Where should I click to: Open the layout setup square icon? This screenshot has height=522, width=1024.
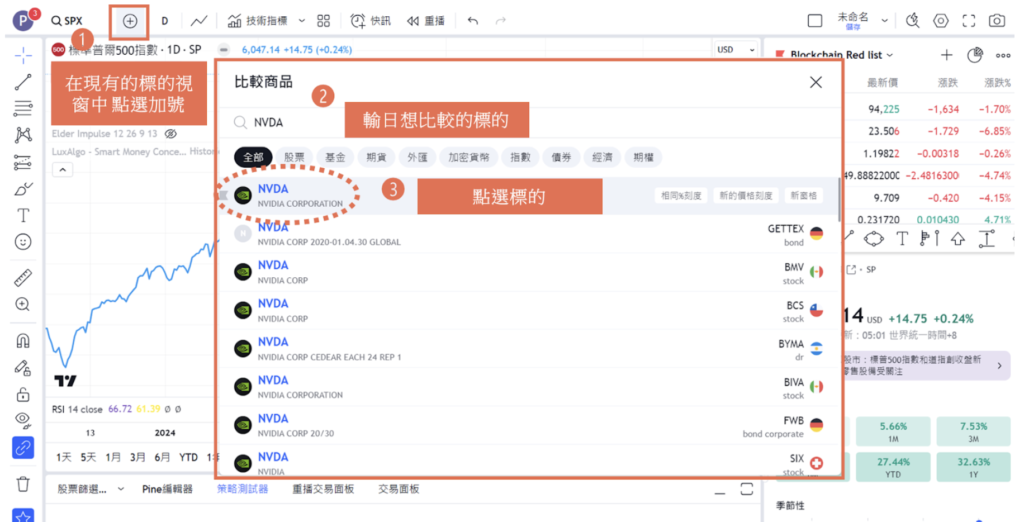click(814, 21)
